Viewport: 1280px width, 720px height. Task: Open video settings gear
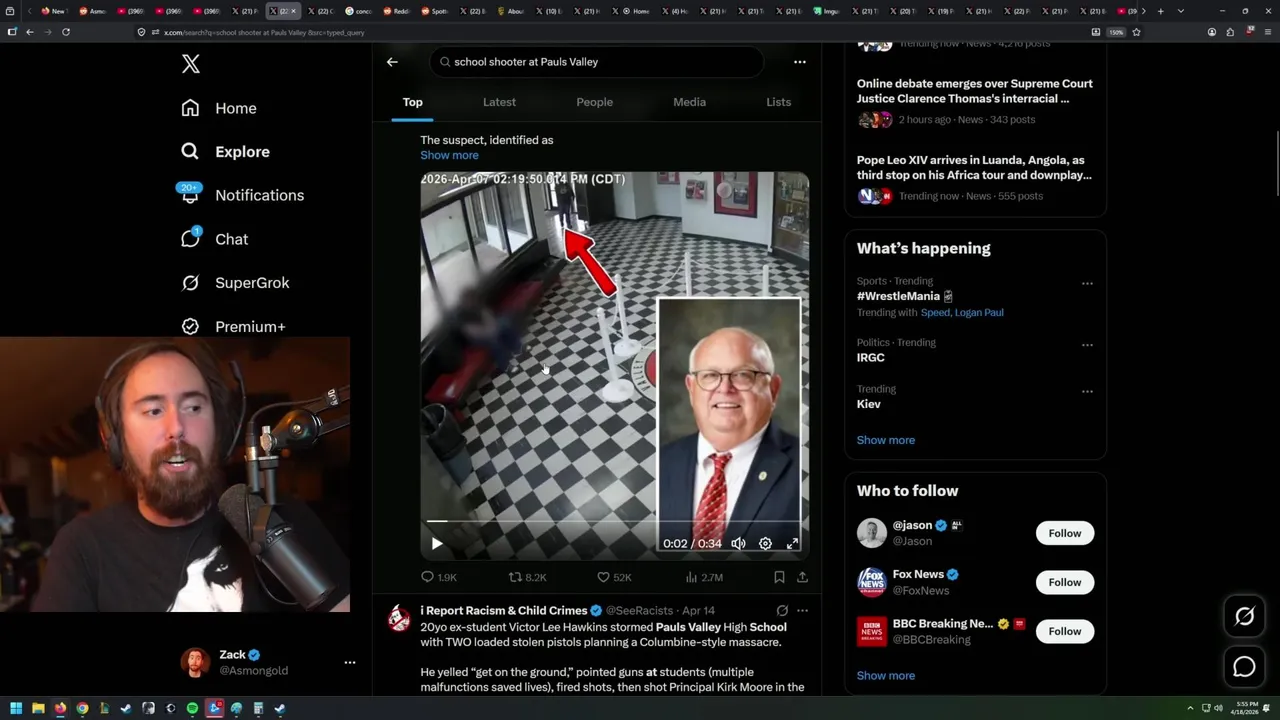pyautogui.click(x=765, y=543)
